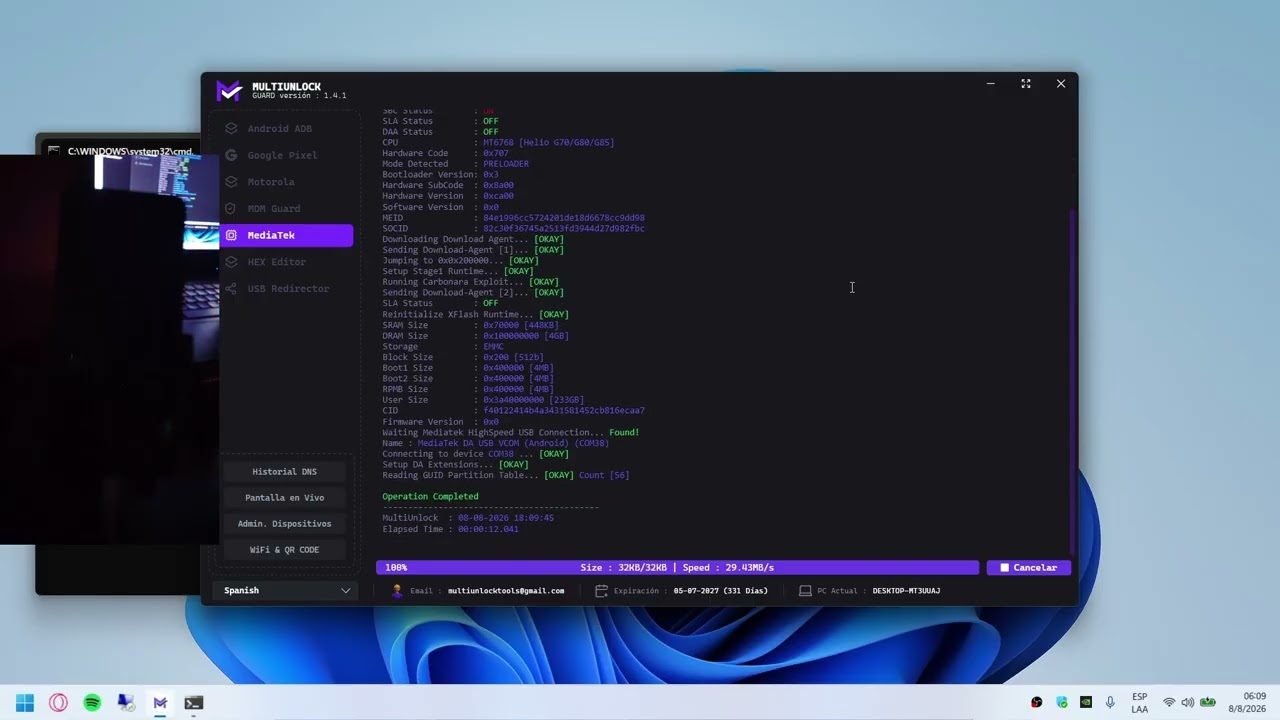The image size is (1280, 720).
Task: Open Pantalla en Vivo
Action: coord(284,498)
